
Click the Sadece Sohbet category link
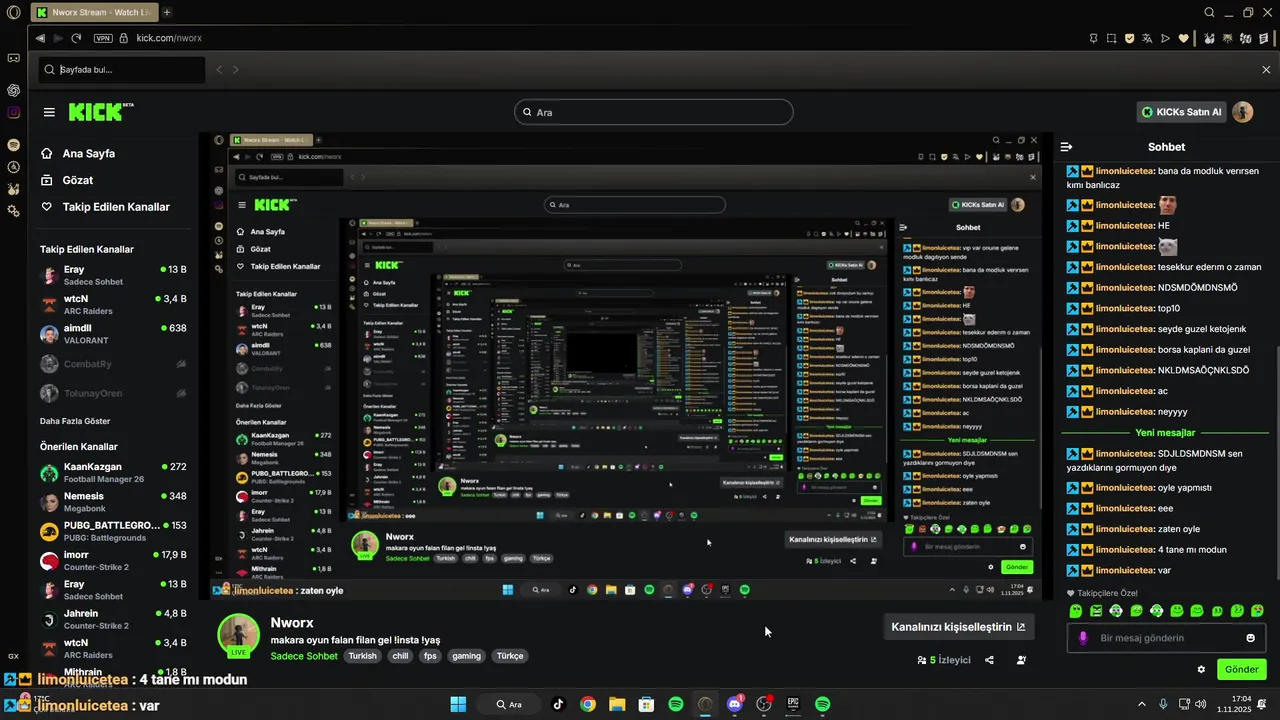coord(304,656)
